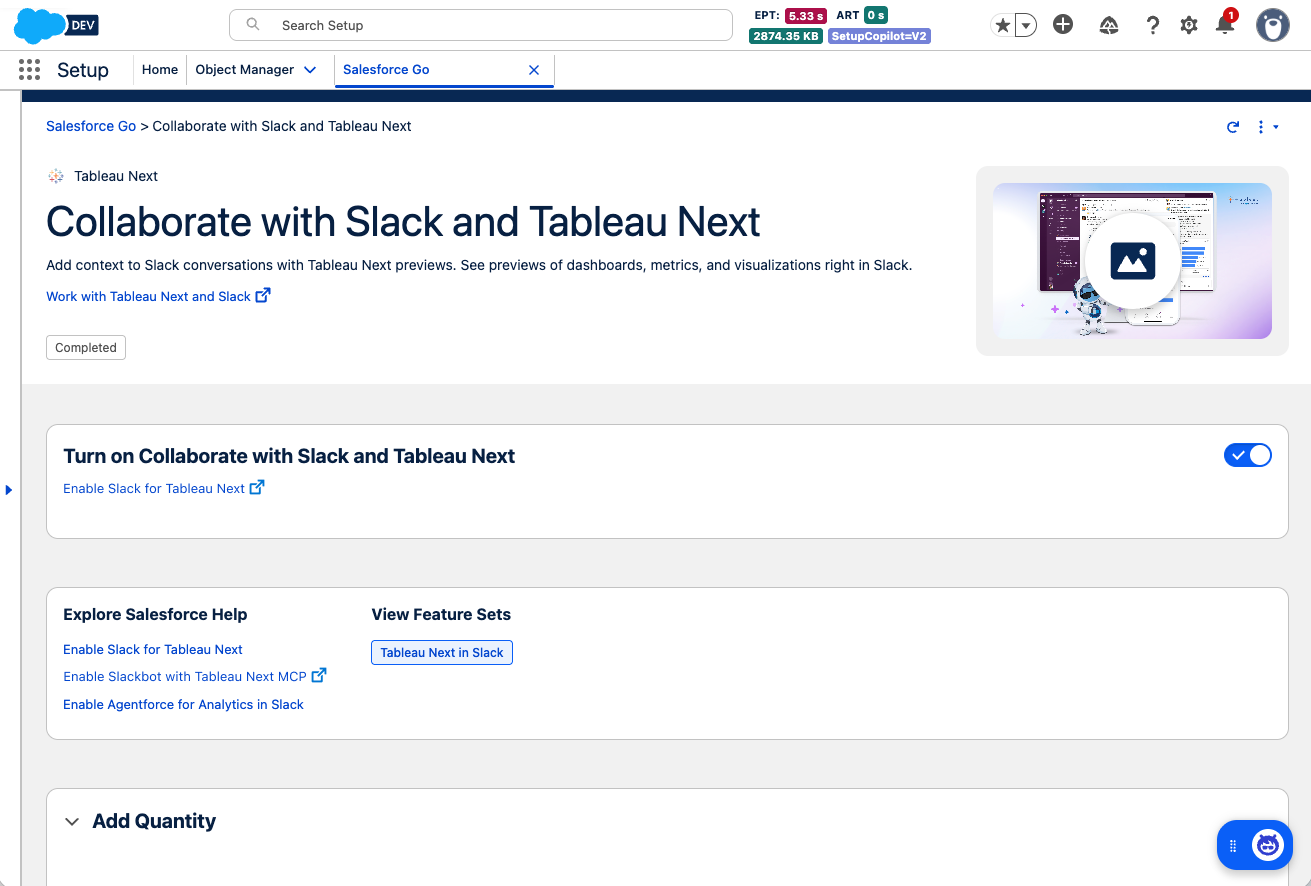Screen dimensions: 1311x886
Task: Click the Global Actions plus icon
Action: (1063, 25)
